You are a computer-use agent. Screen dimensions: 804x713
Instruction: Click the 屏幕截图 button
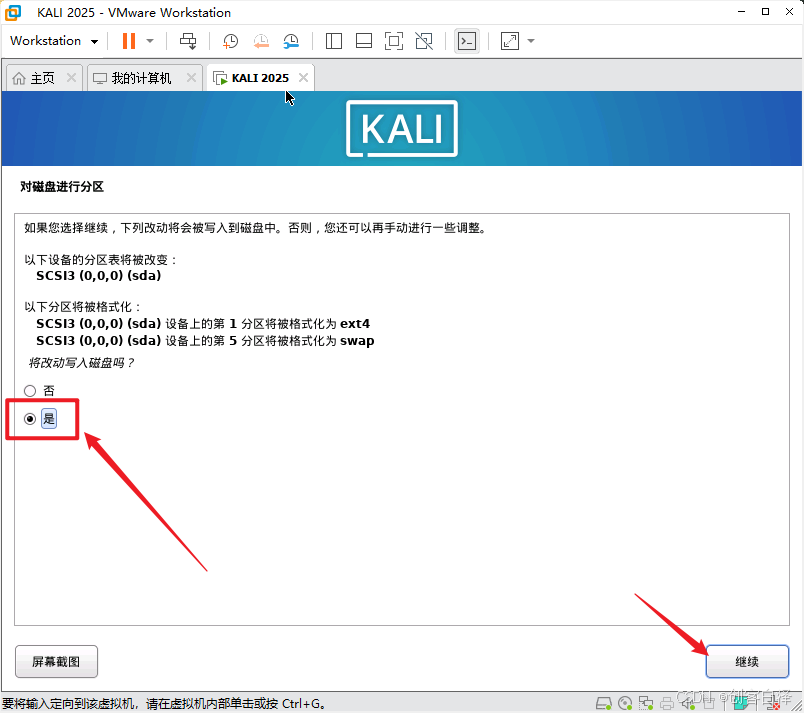(x=56, y=661)
